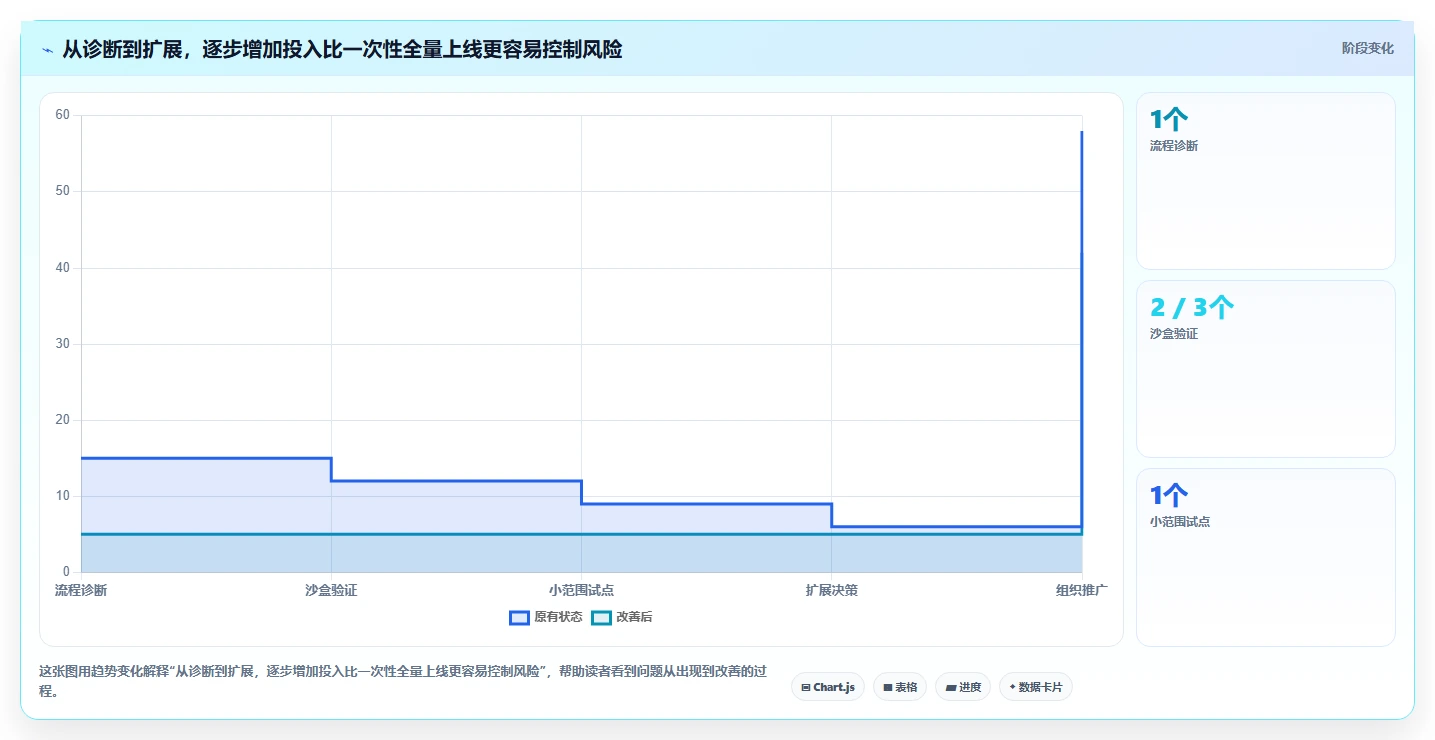Select the 表格 tag chip
This screenshot has height=740, width=1435.
(x=900, y=687)
